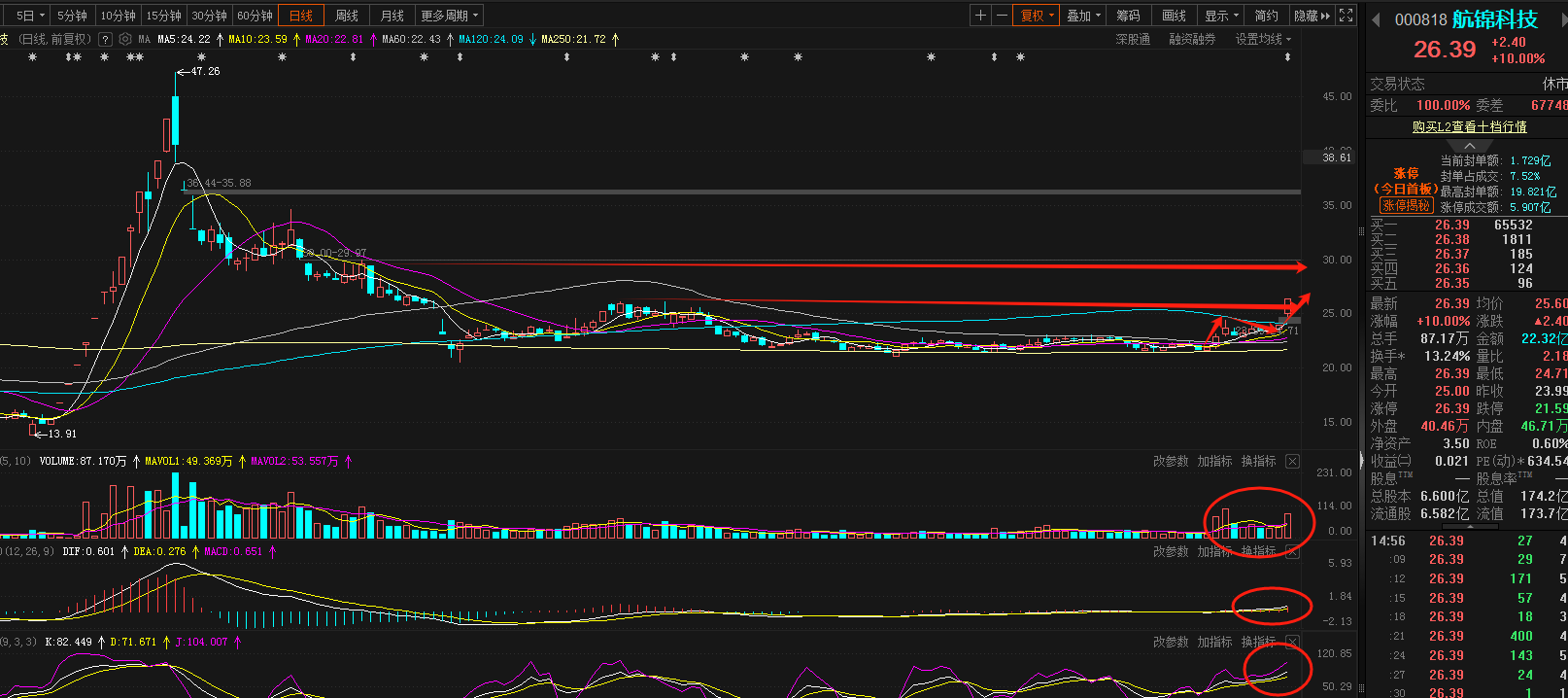Image resolution: width=1568 pixels, height=698 pixels.
Task: Click the 买一 bid row at 26.39
Action: coord(1467,225)
